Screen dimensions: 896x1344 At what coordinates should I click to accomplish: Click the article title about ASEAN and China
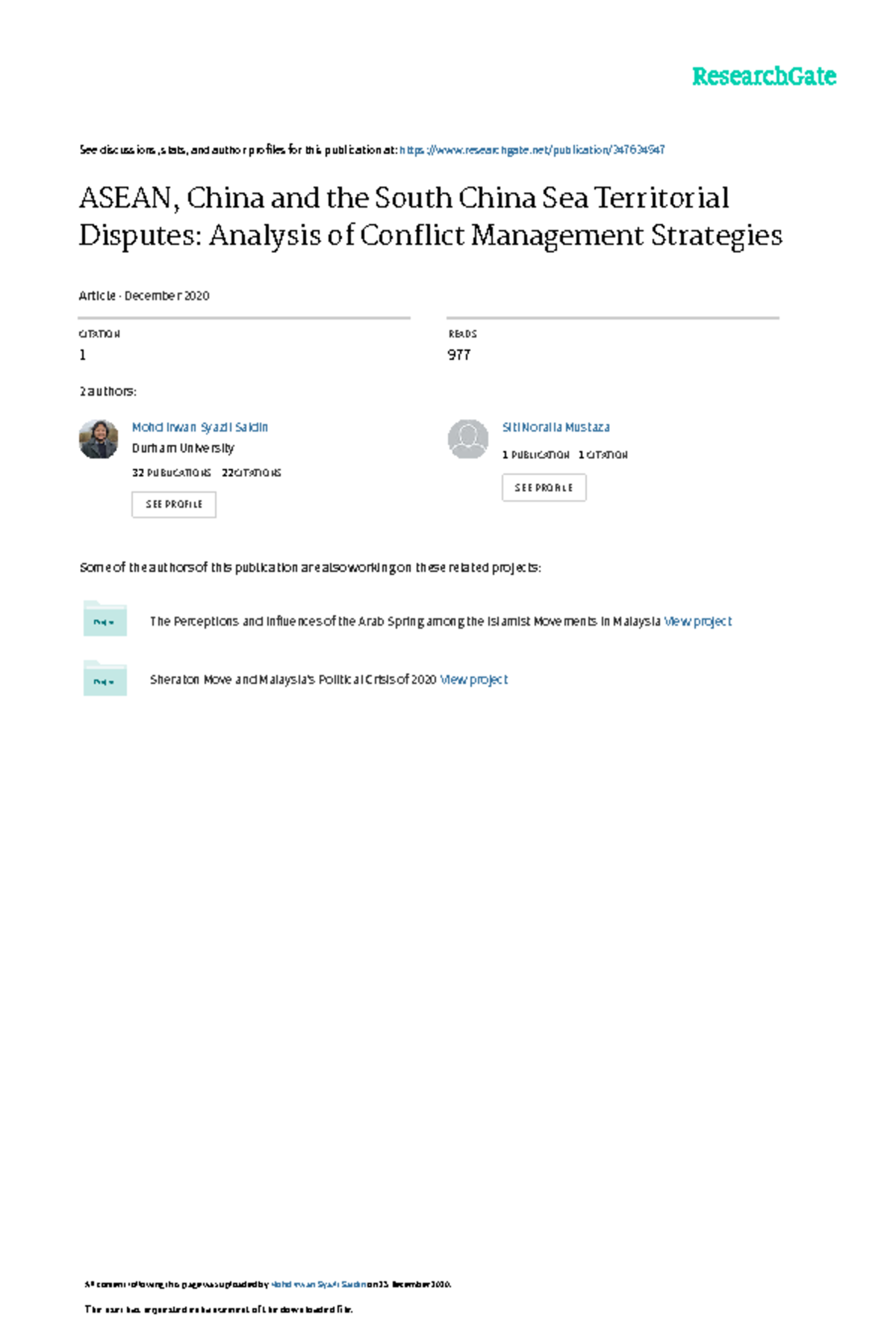[x=430, y=217]
